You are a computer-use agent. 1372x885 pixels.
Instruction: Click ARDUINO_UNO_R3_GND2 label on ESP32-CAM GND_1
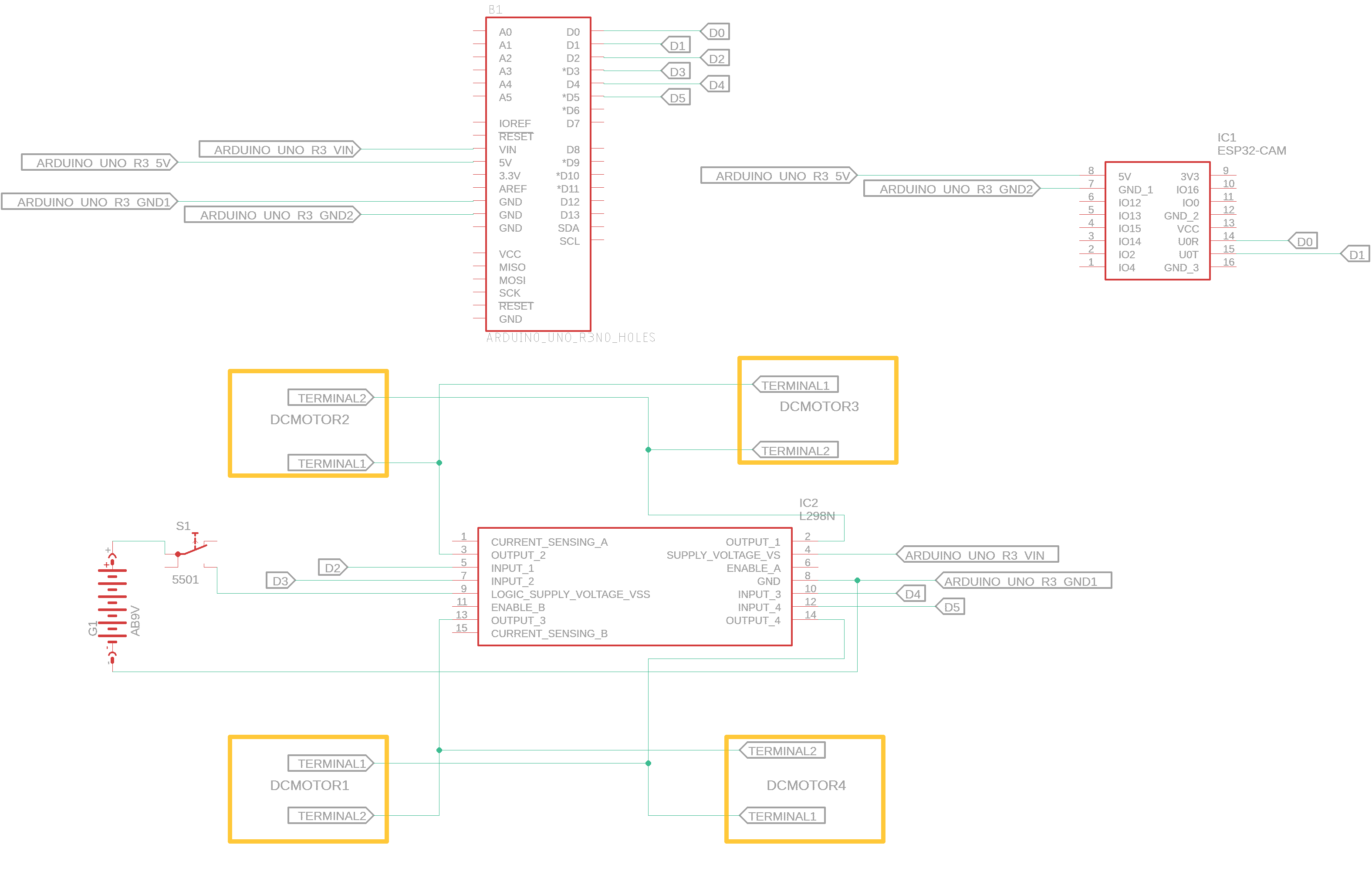tap(953, 189)
